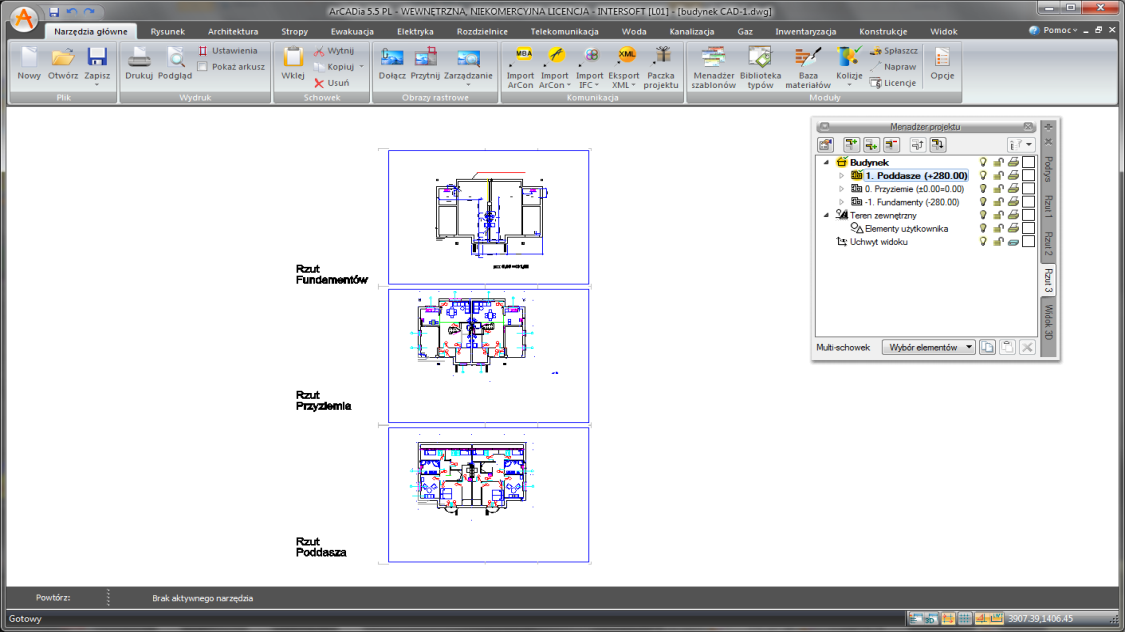Open the Wybór elementów dropdown
The image size is (1125, 632).
928,347
